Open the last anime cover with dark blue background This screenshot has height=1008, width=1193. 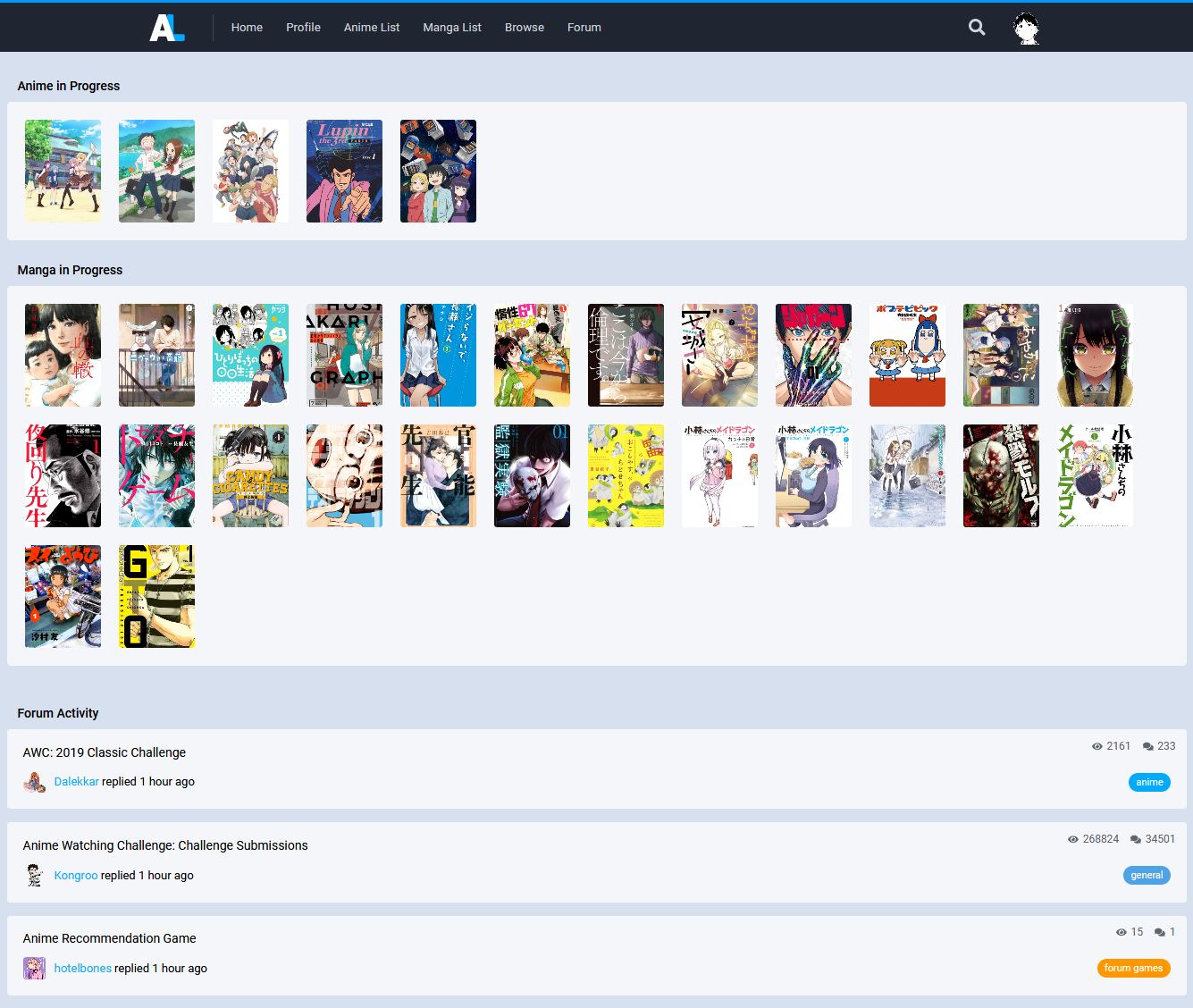pos(438,171)
